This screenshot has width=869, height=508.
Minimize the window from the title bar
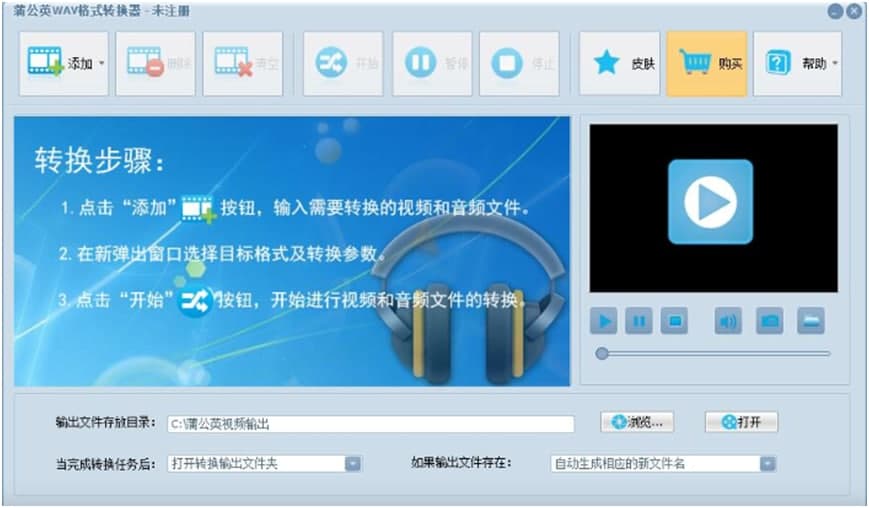[836, 11]
